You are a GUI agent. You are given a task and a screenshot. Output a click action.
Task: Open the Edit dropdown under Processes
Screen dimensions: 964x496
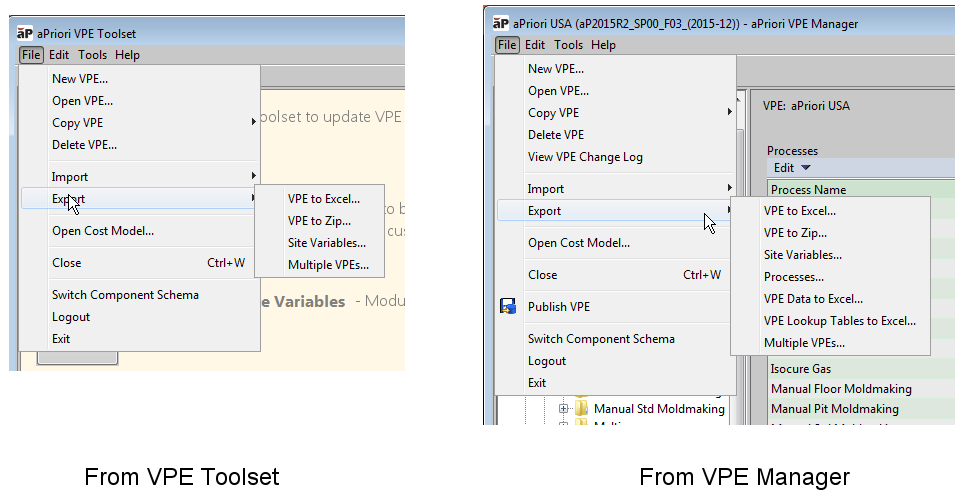point(791,168)
